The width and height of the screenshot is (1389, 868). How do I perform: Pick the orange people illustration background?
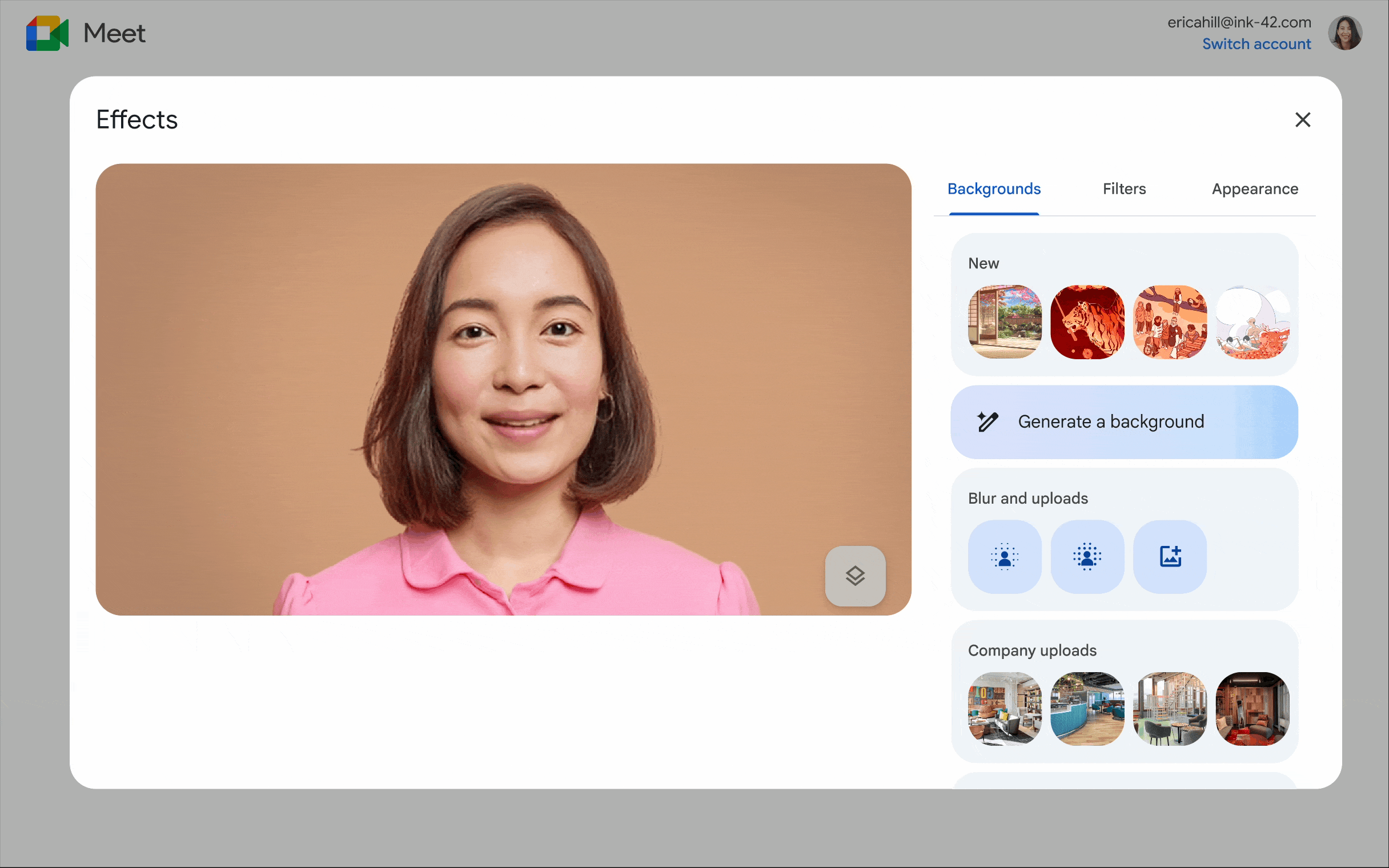(x=1170, y=322)
